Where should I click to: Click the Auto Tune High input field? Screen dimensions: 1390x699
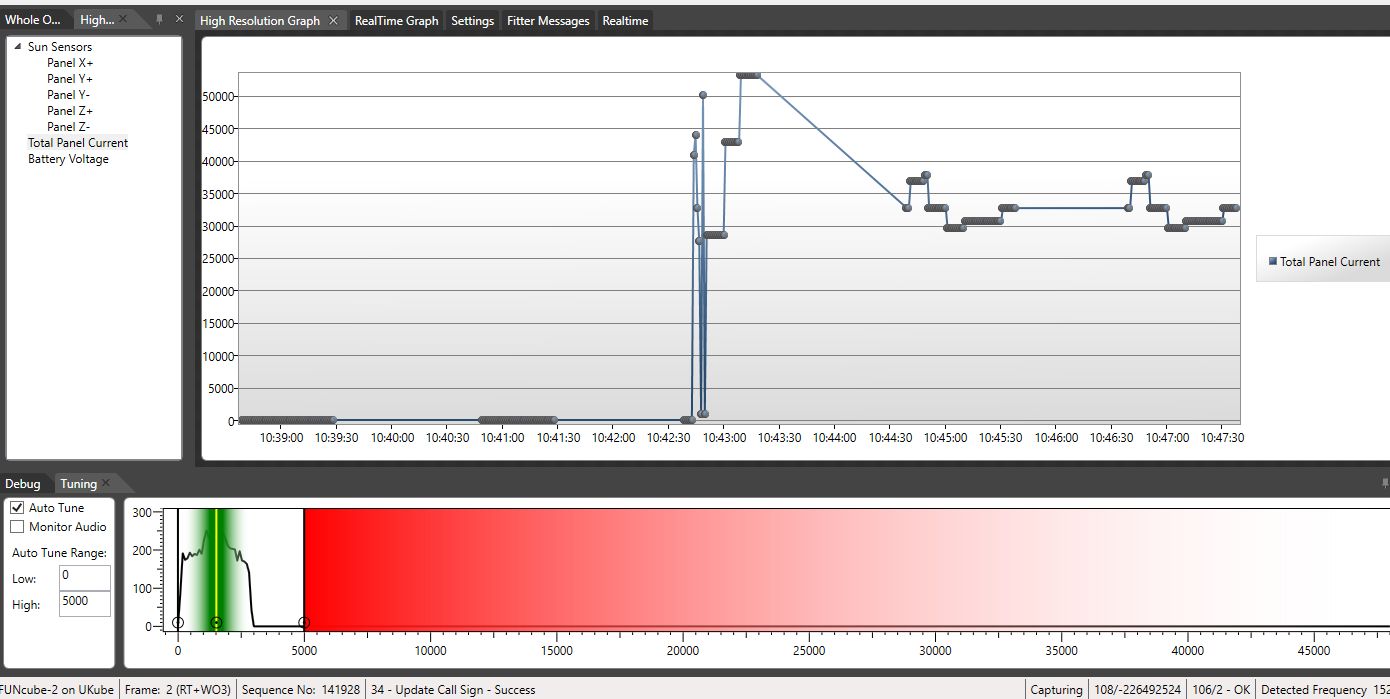(x=85, y=604)
